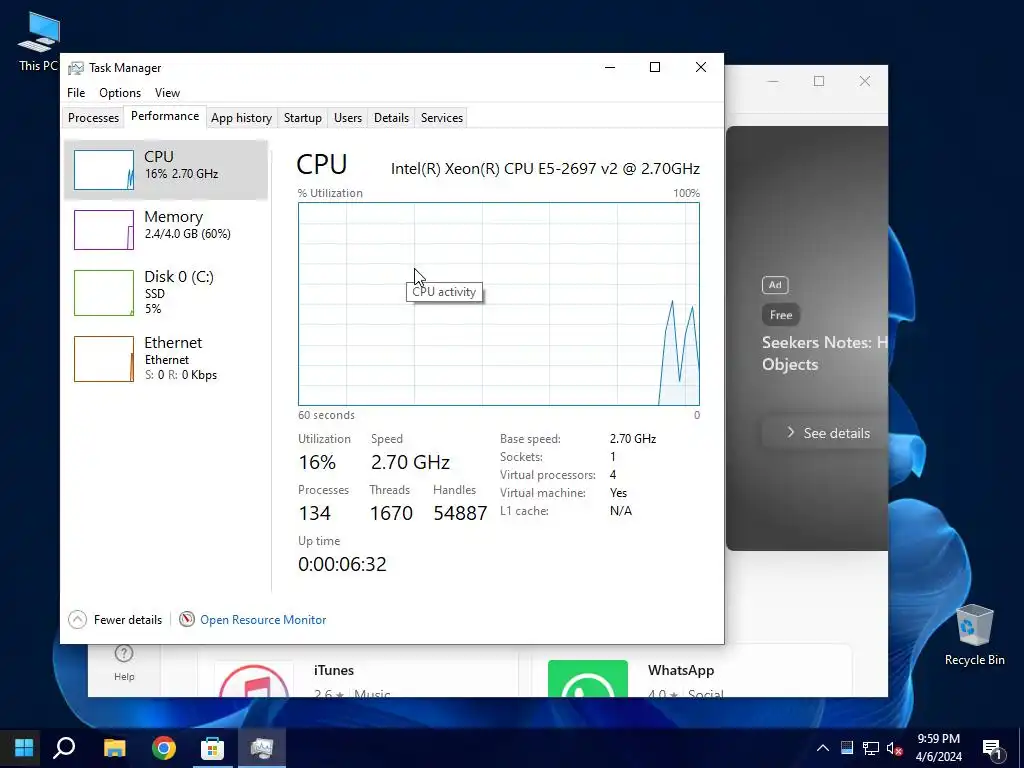This screenshot has height=768, width=1024.
Task: Select the Performance tab
Action: pos(165,116)
